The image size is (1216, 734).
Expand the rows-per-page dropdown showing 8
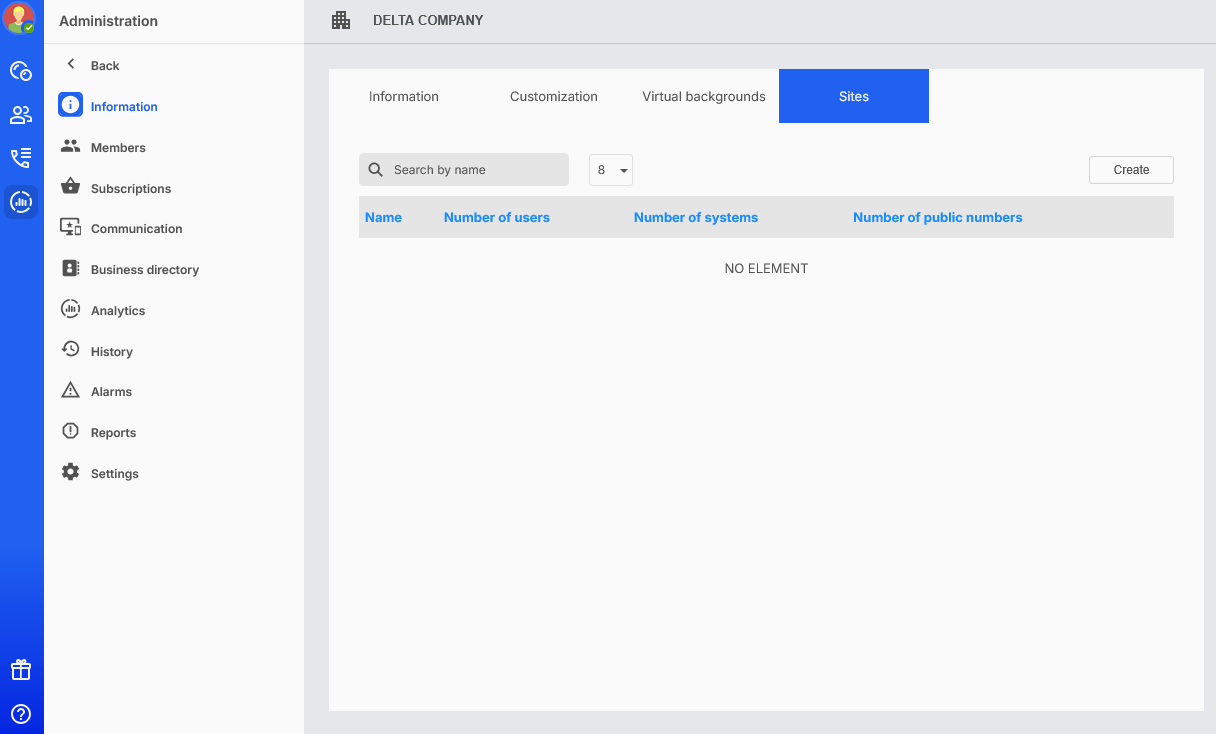[611, 170]
